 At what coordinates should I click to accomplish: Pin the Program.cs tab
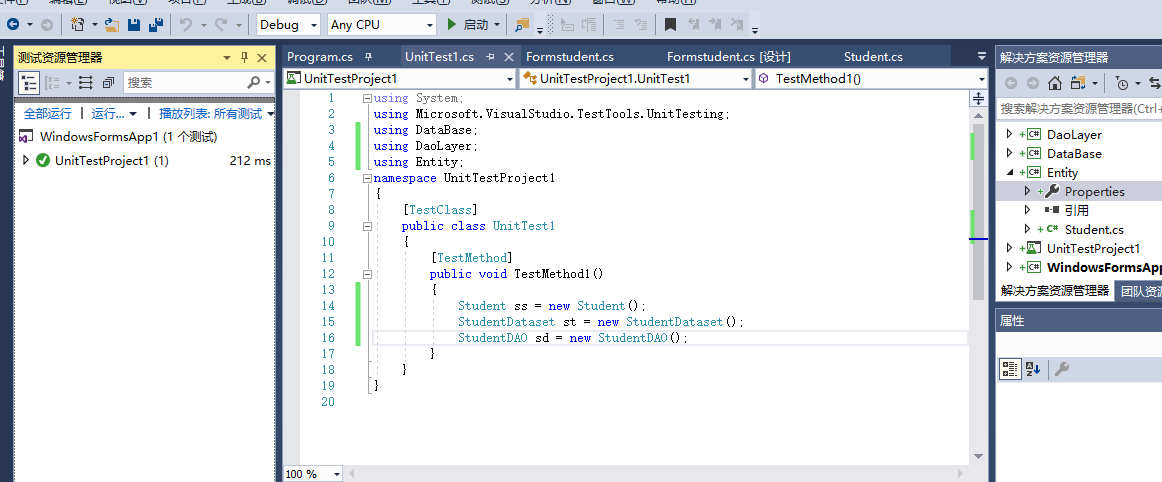coord(368,57)
